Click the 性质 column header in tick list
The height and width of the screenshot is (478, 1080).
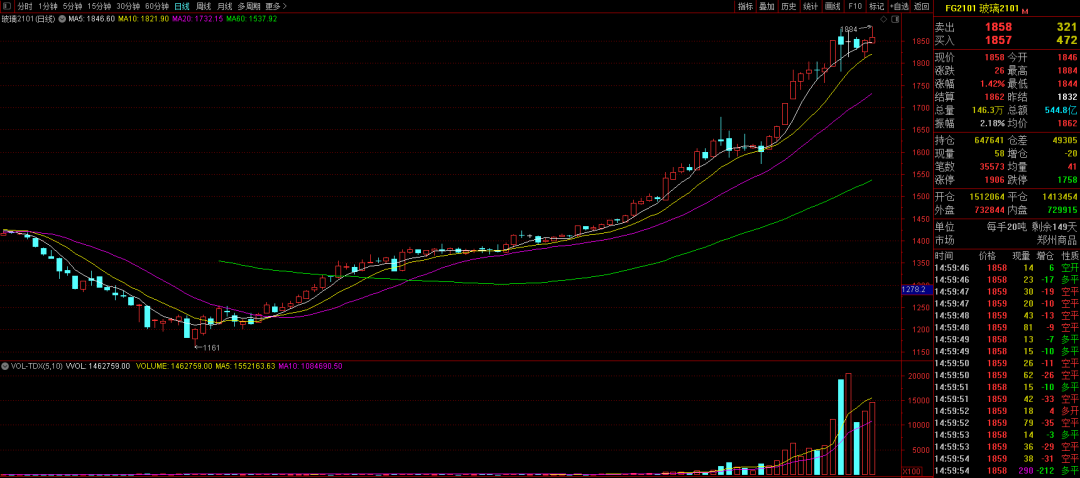coord(1069,256)
